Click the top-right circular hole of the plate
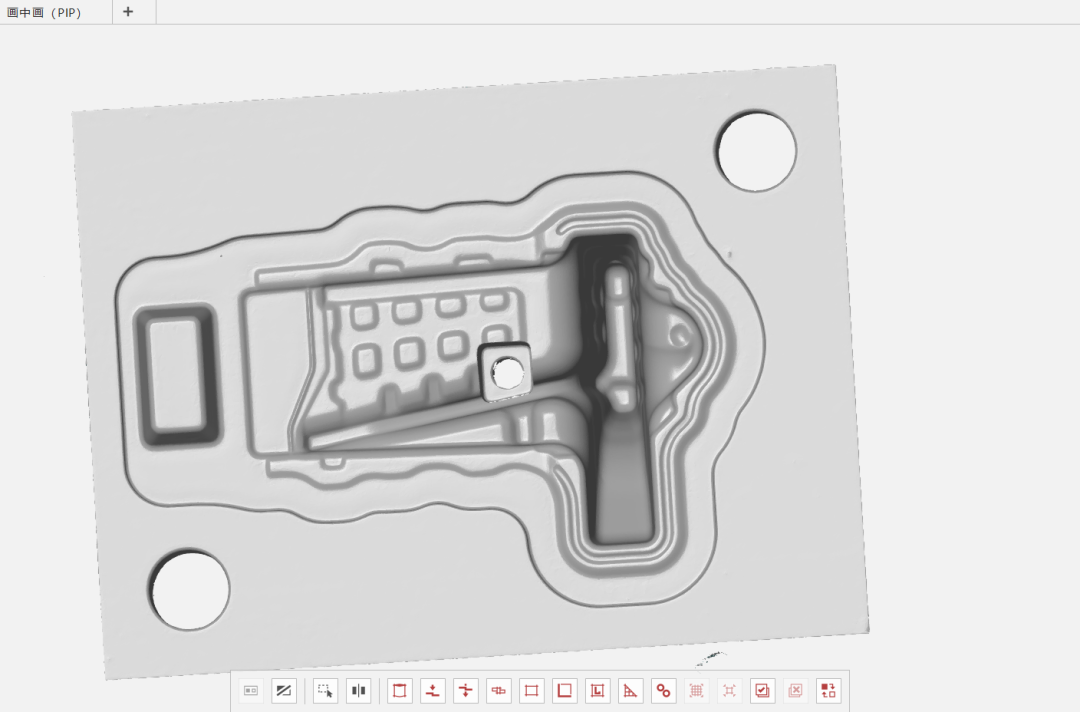Screen dimensions: 1080x712 coord(756,151)
